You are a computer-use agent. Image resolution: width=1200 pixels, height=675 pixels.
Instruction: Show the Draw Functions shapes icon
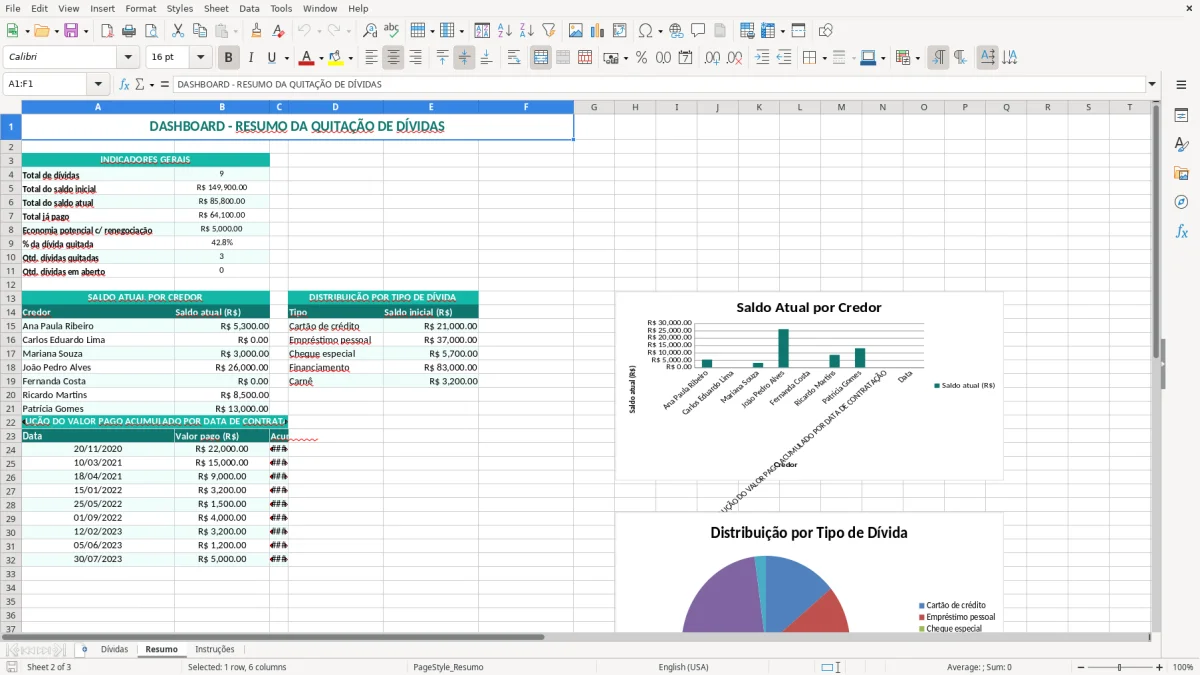[826, 31]
